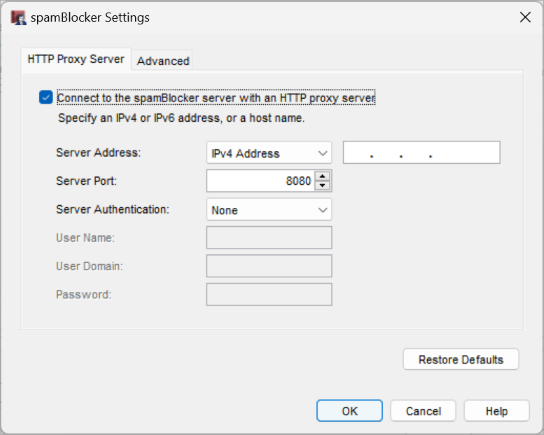
Task: Click the 'Server Authentication:' label
Action: point(113,210)
